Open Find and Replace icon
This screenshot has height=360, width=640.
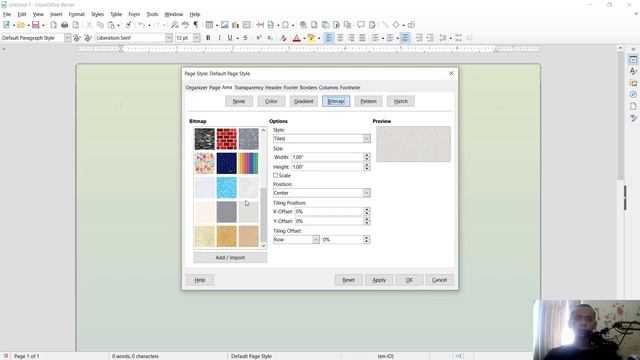175,25
